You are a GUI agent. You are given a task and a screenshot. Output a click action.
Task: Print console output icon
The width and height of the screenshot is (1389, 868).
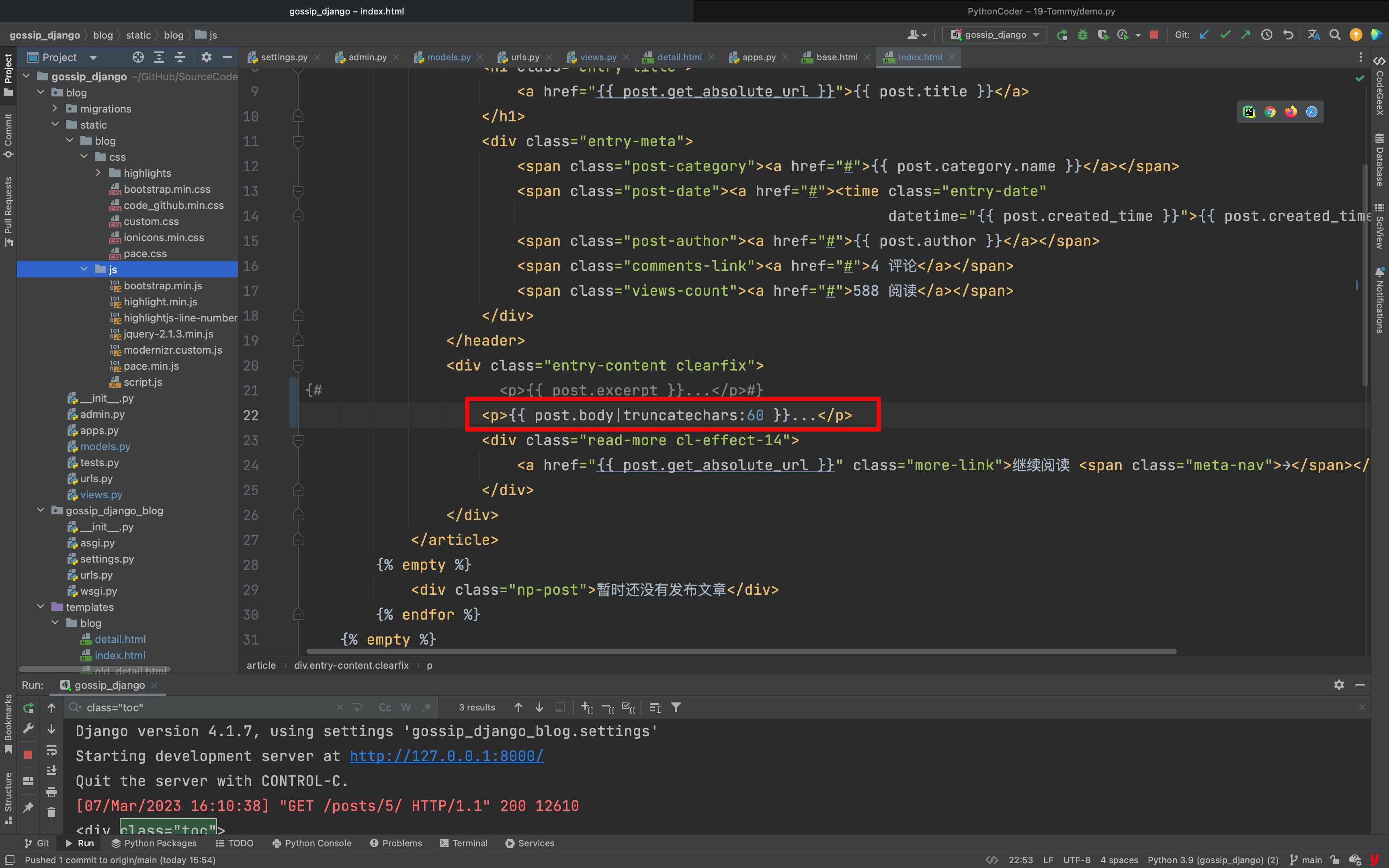(51, 792)
